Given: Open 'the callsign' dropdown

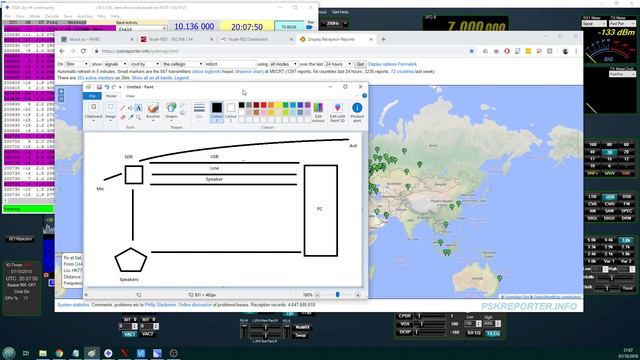Looking at the screenshot, I should pos(182,64).
